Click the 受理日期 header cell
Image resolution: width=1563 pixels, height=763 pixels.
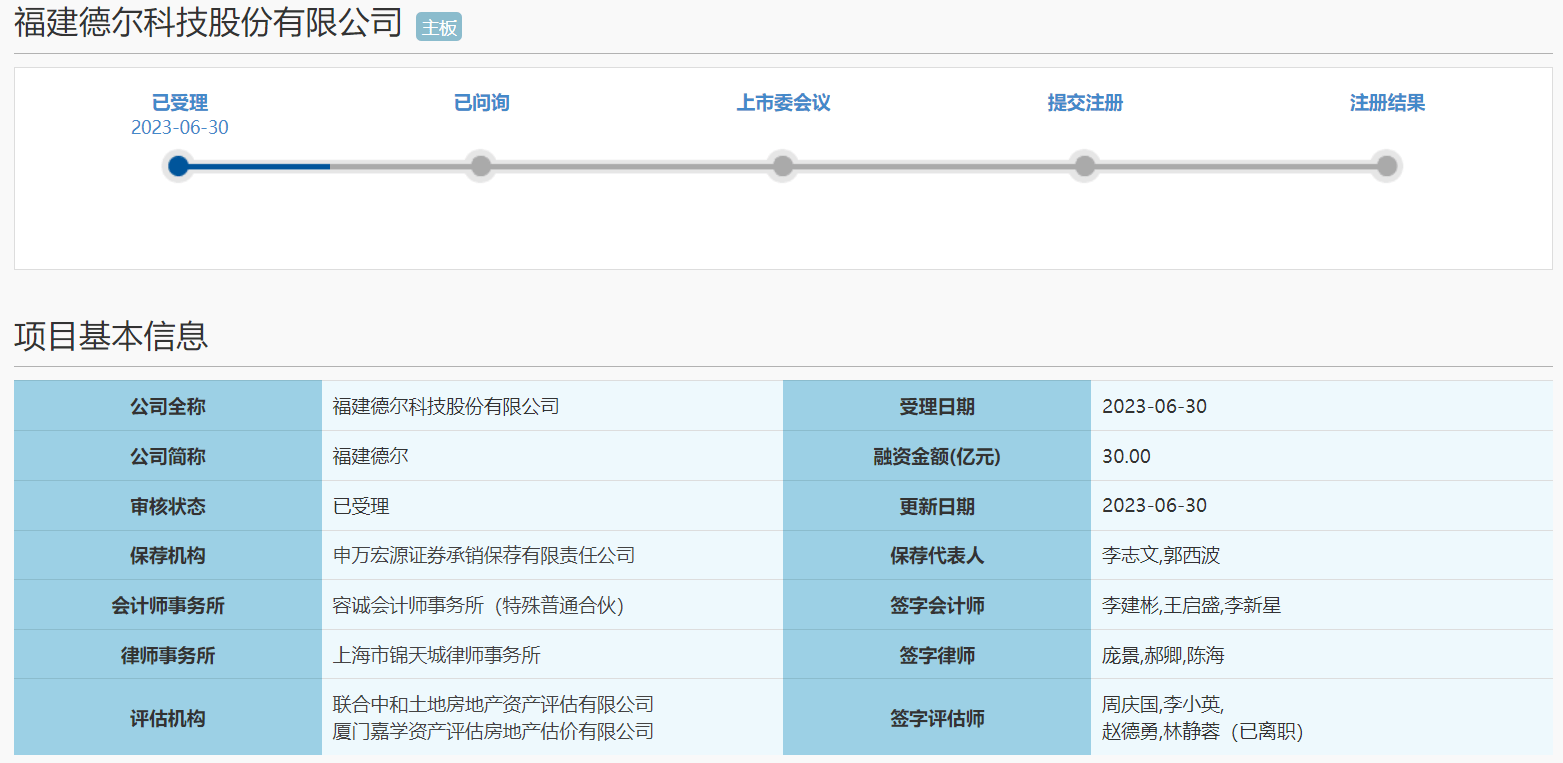point(937,406)
